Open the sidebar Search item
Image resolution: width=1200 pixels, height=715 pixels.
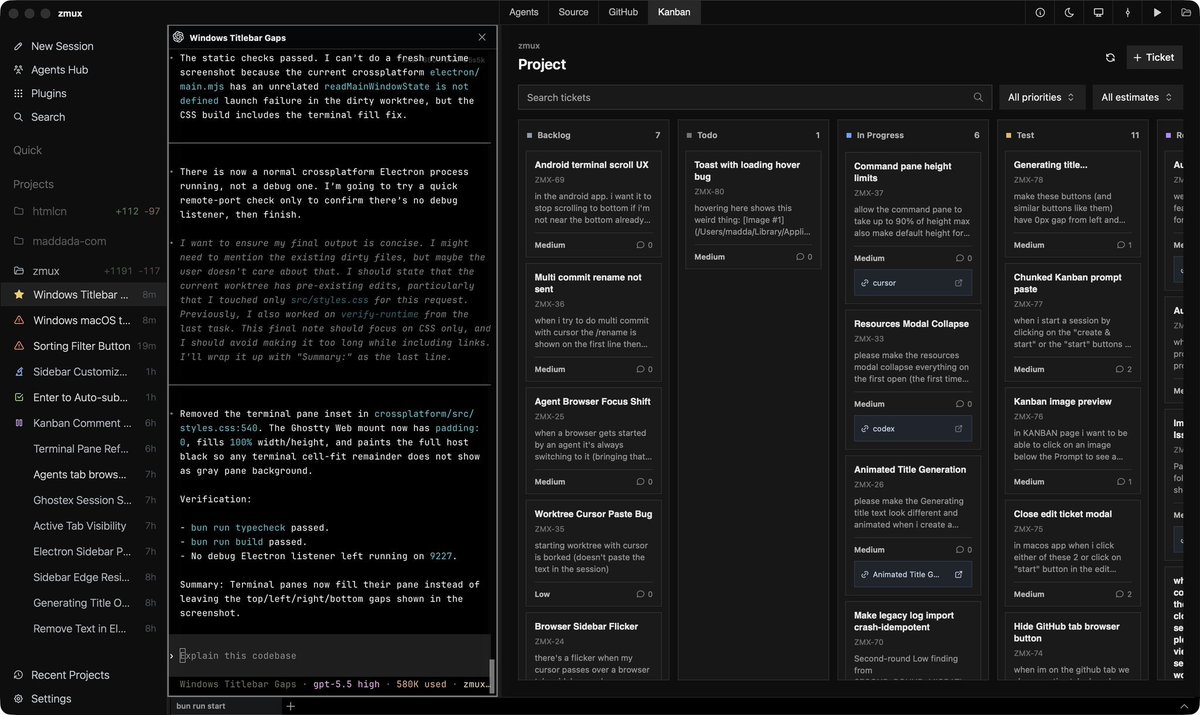(48, 117)
